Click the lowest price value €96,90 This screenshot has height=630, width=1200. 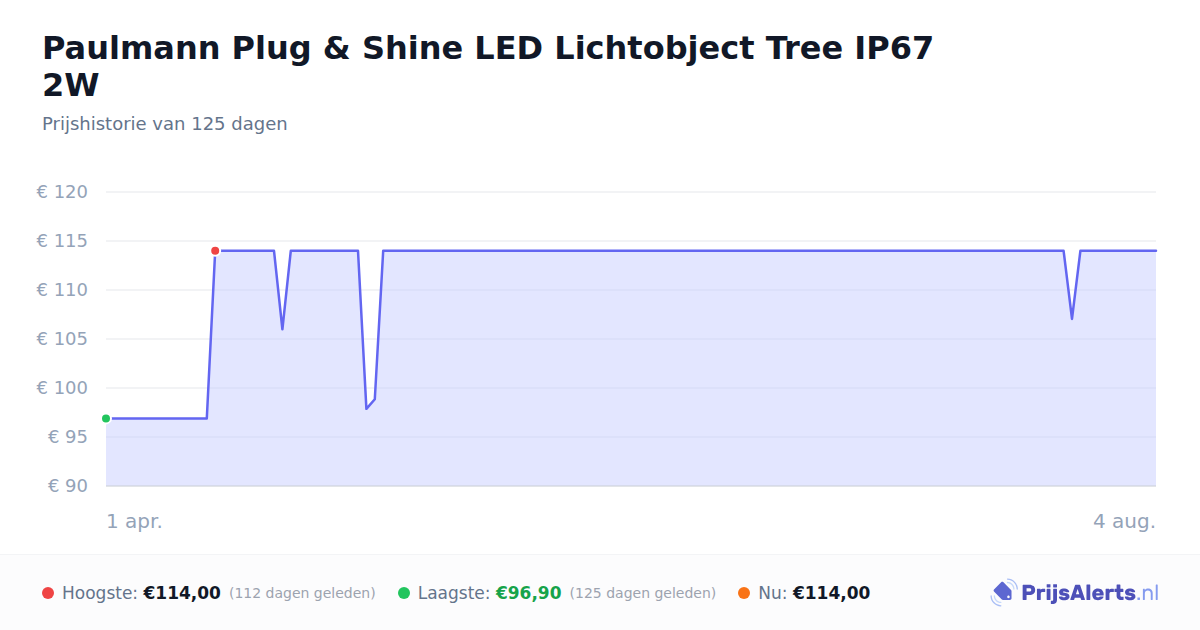(x=529, y=593)
